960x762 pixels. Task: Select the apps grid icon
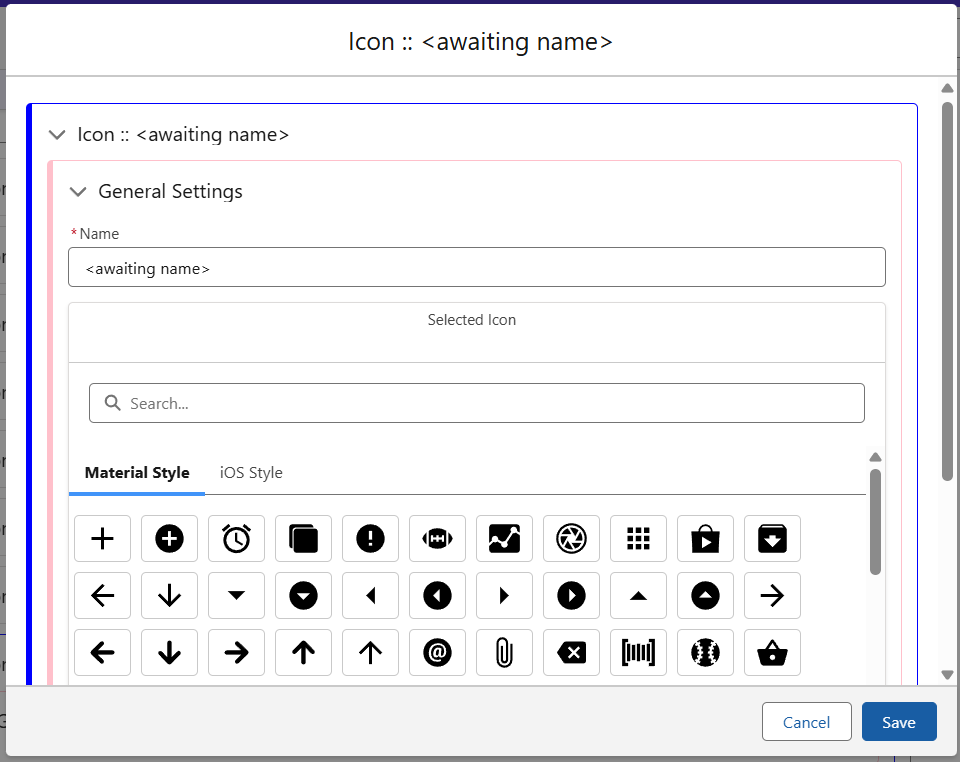638,539
